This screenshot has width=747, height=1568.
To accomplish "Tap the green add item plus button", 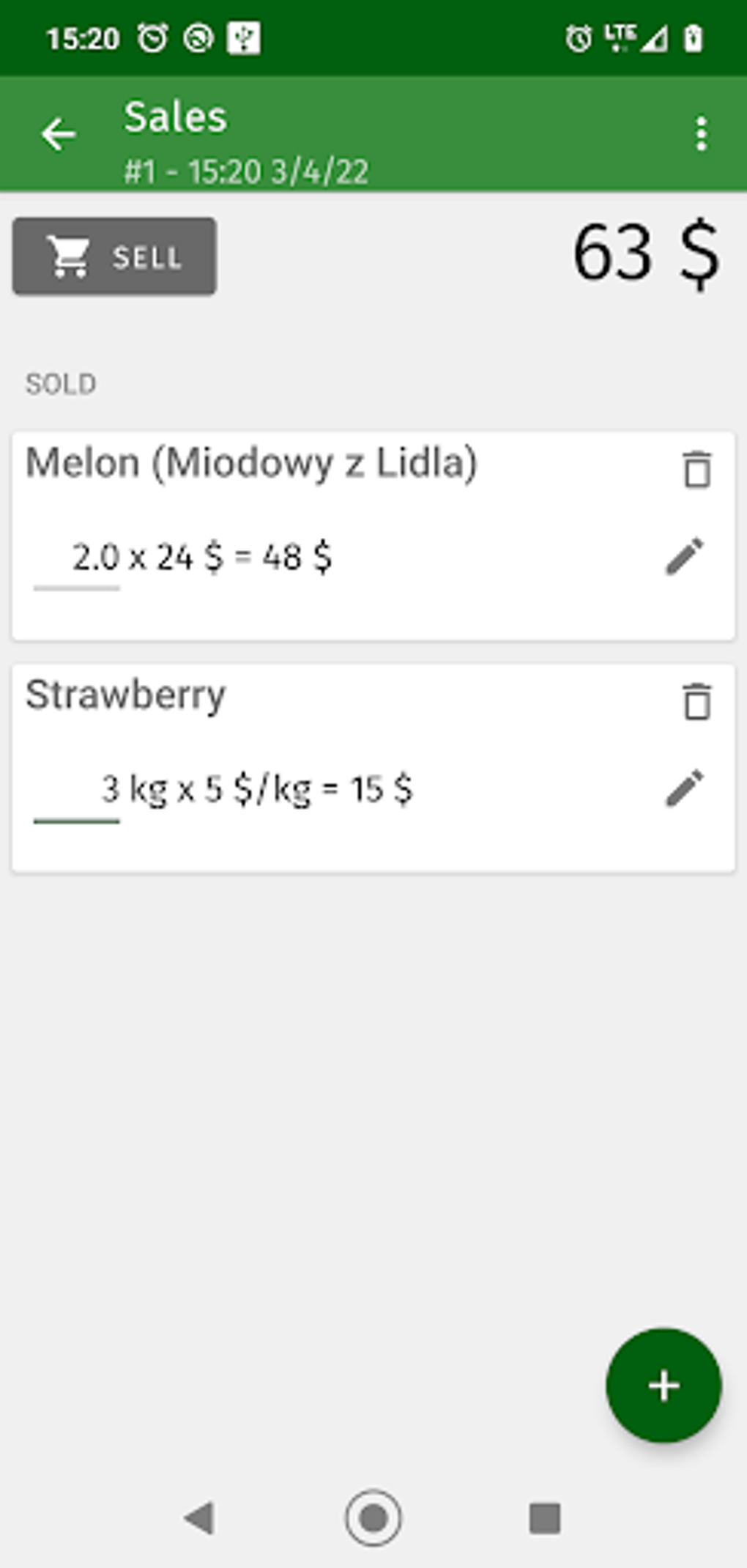I will [664, 1386].
